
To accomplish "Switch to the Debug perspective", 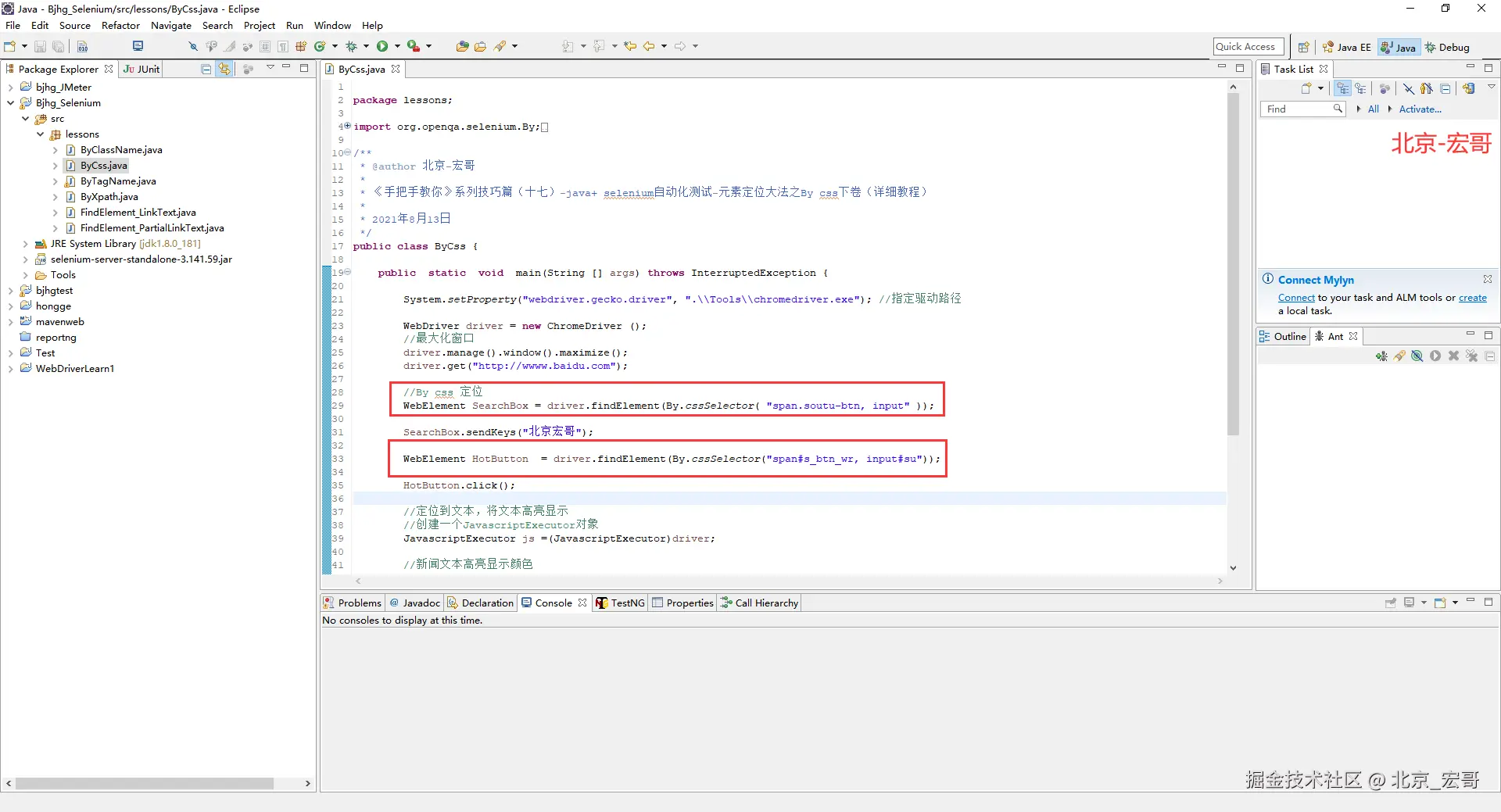I will [1447, 47].
